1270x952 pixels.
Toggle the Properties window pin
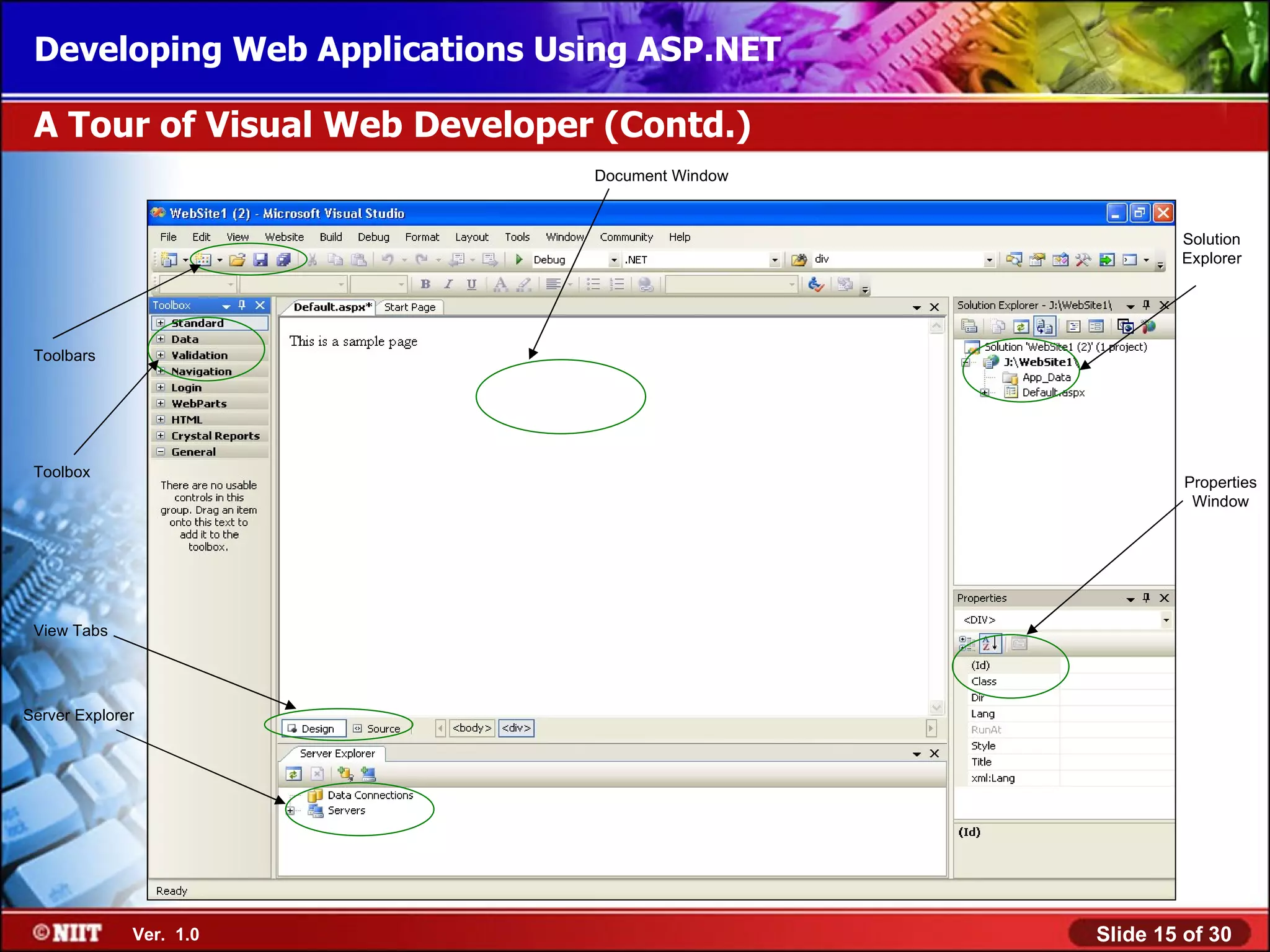click(1146, 597)
